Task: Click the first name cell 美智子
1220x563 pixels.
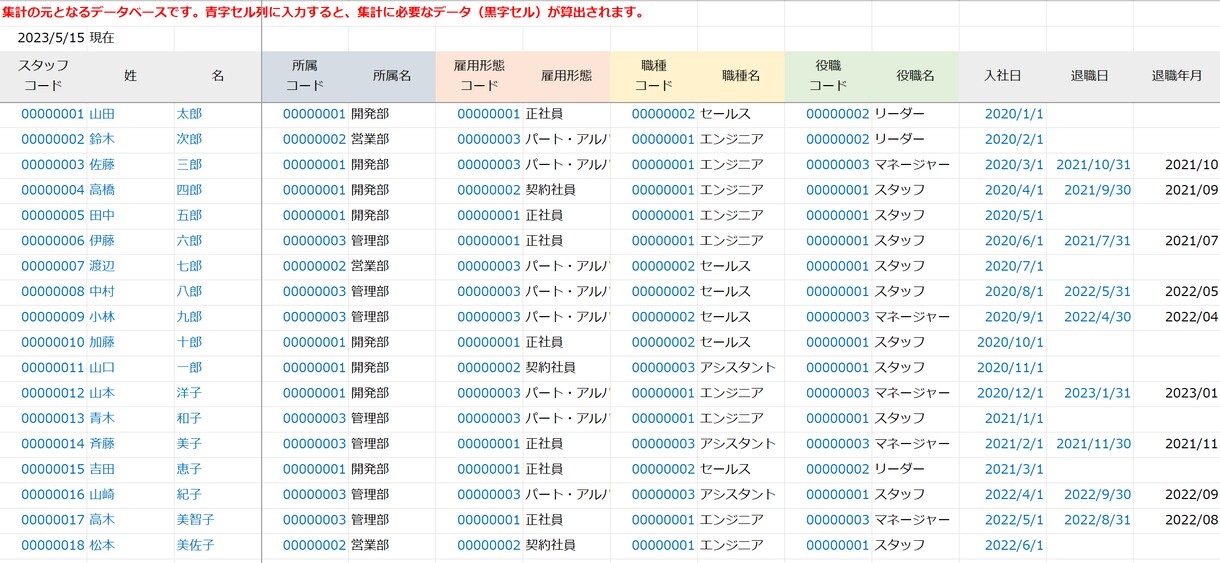Action: [195, 520]
